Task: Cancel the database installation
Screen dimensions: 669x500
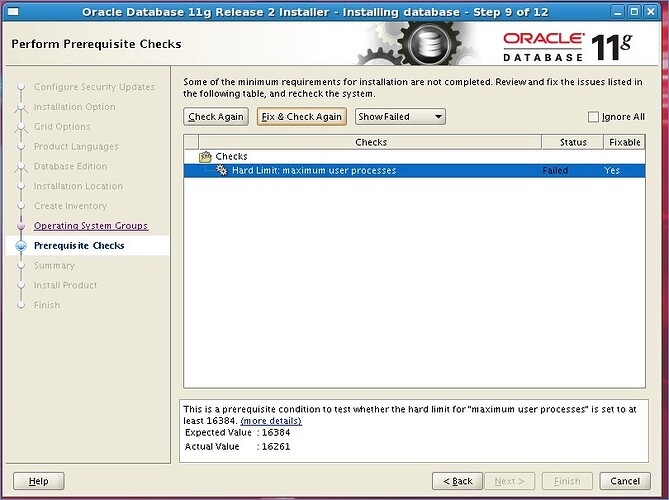Action: (624, 481)
